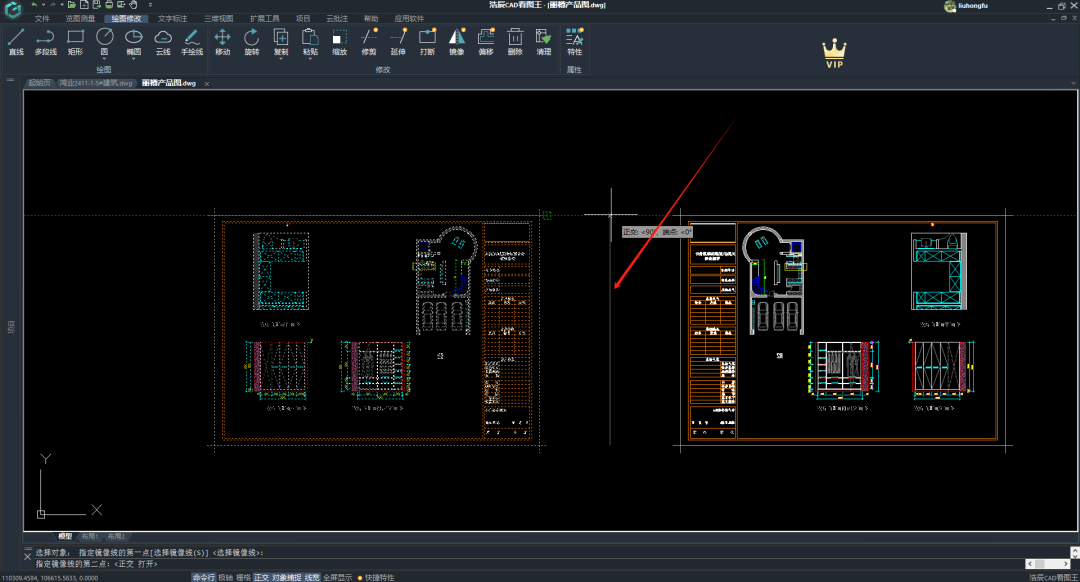Click the horizontal scrollbar at bottom right
This screenshot has height=582, width=1080.
pos(1048,563)
